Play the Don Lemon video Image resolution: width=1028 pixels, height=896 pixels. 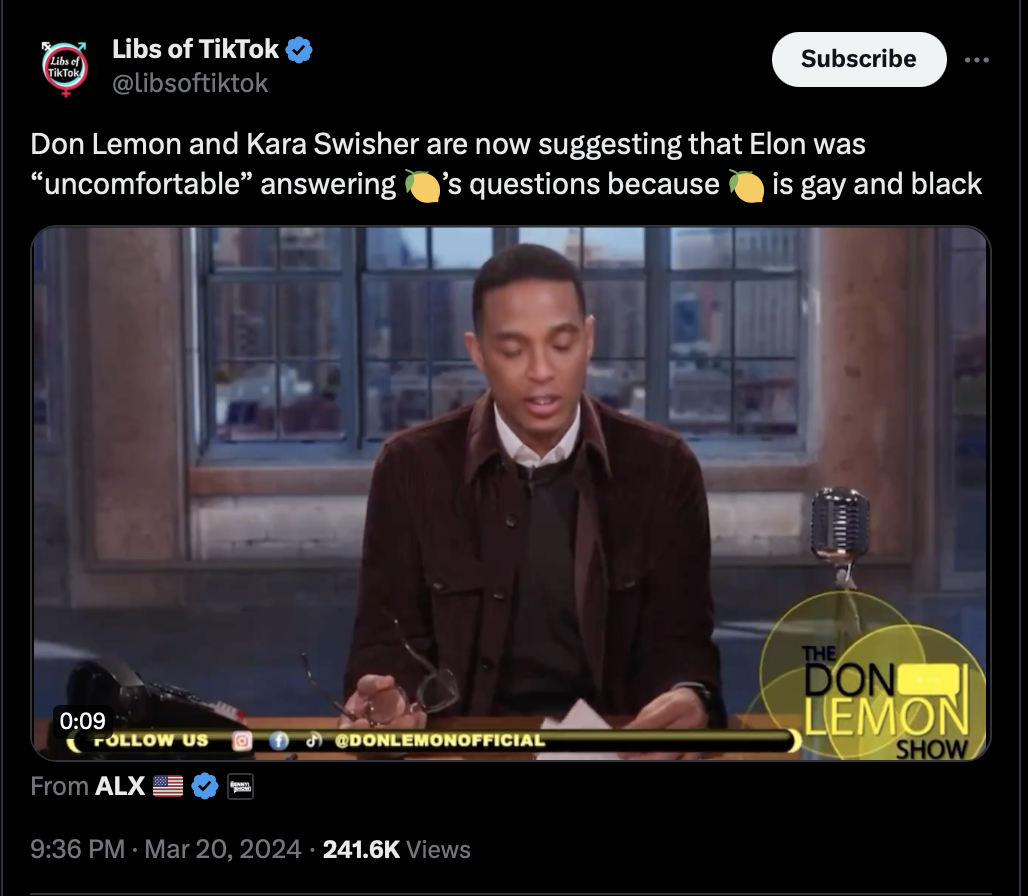point(511,493)
